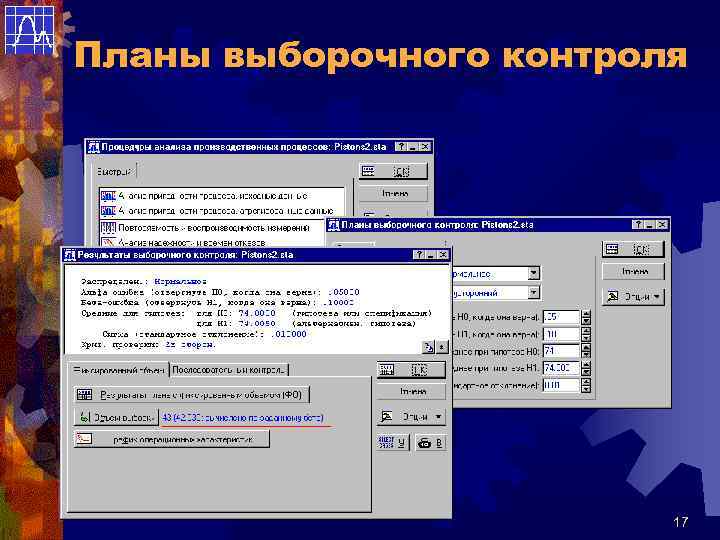Minimize the Sampling Plans window
Image resolution: width=720 pixels, height=540 pixels.
click(x=649, y=225)
